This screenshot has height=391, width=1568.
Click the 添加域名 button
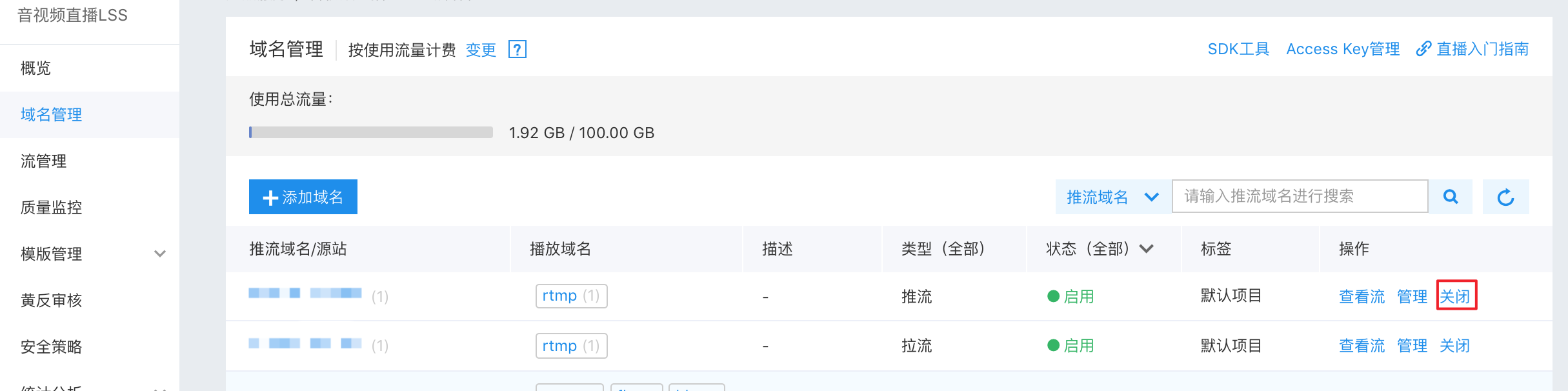(303, 197)
